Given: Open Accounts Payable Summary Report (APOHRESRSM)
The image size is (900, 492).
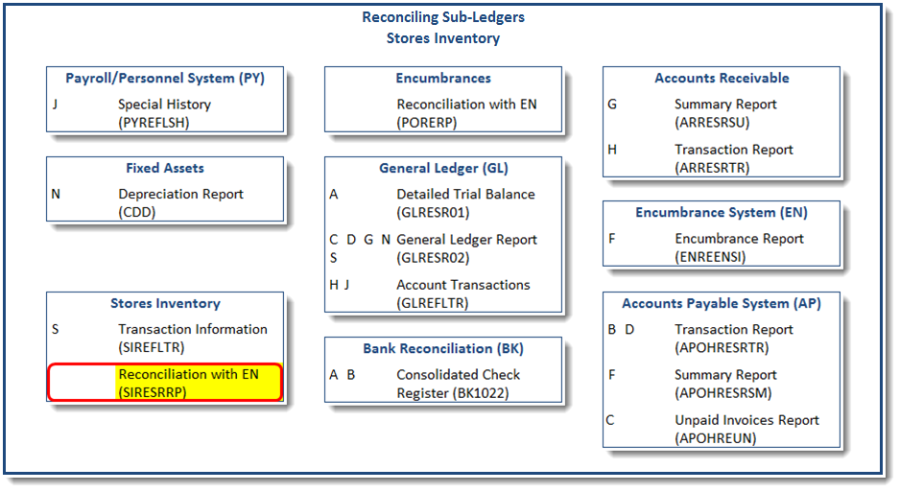Looking at the screenshot, I should (725, 383).
